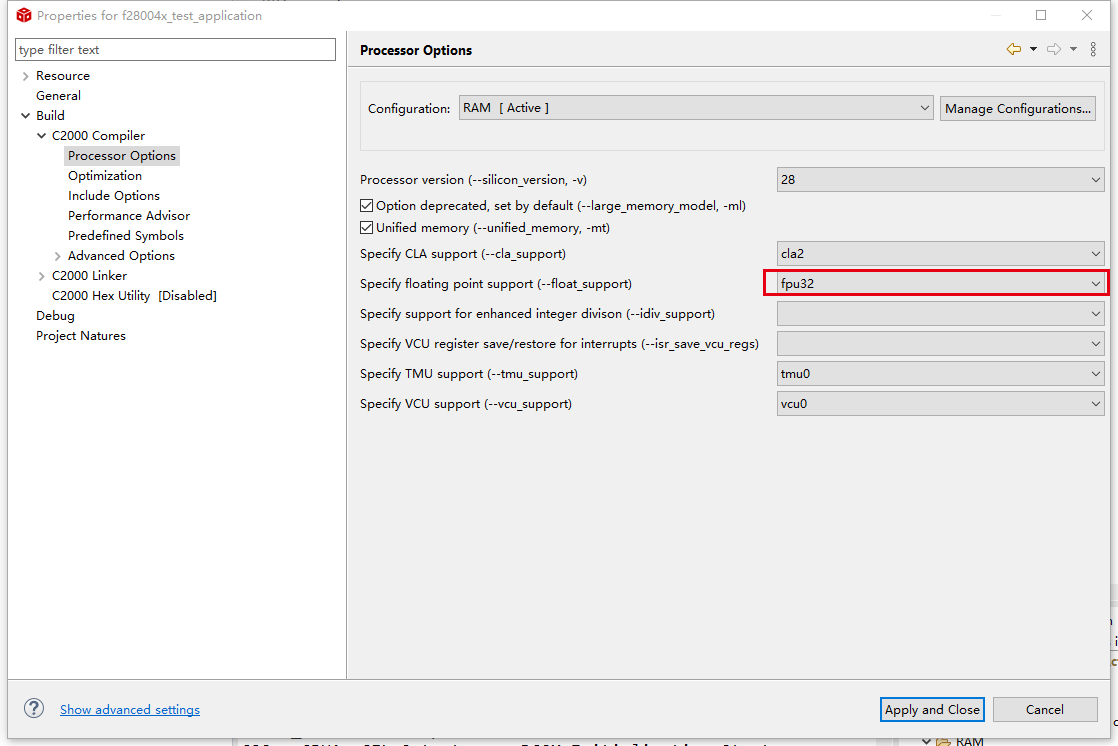Click the 'Specify floating point support' label
1118x746 pixels.
tap(496, 284)
